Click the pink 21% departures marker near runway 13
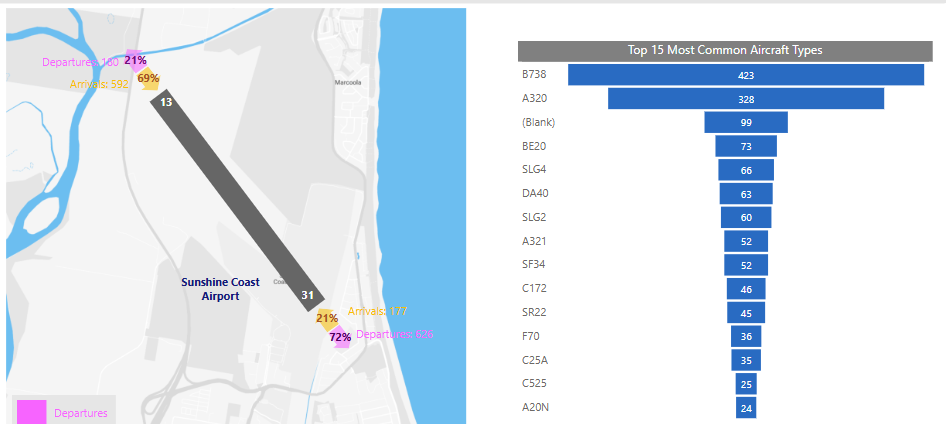Image resolution: width=946 pixels, height=424 pixels. pyautogui.click(x=133, y=61)
